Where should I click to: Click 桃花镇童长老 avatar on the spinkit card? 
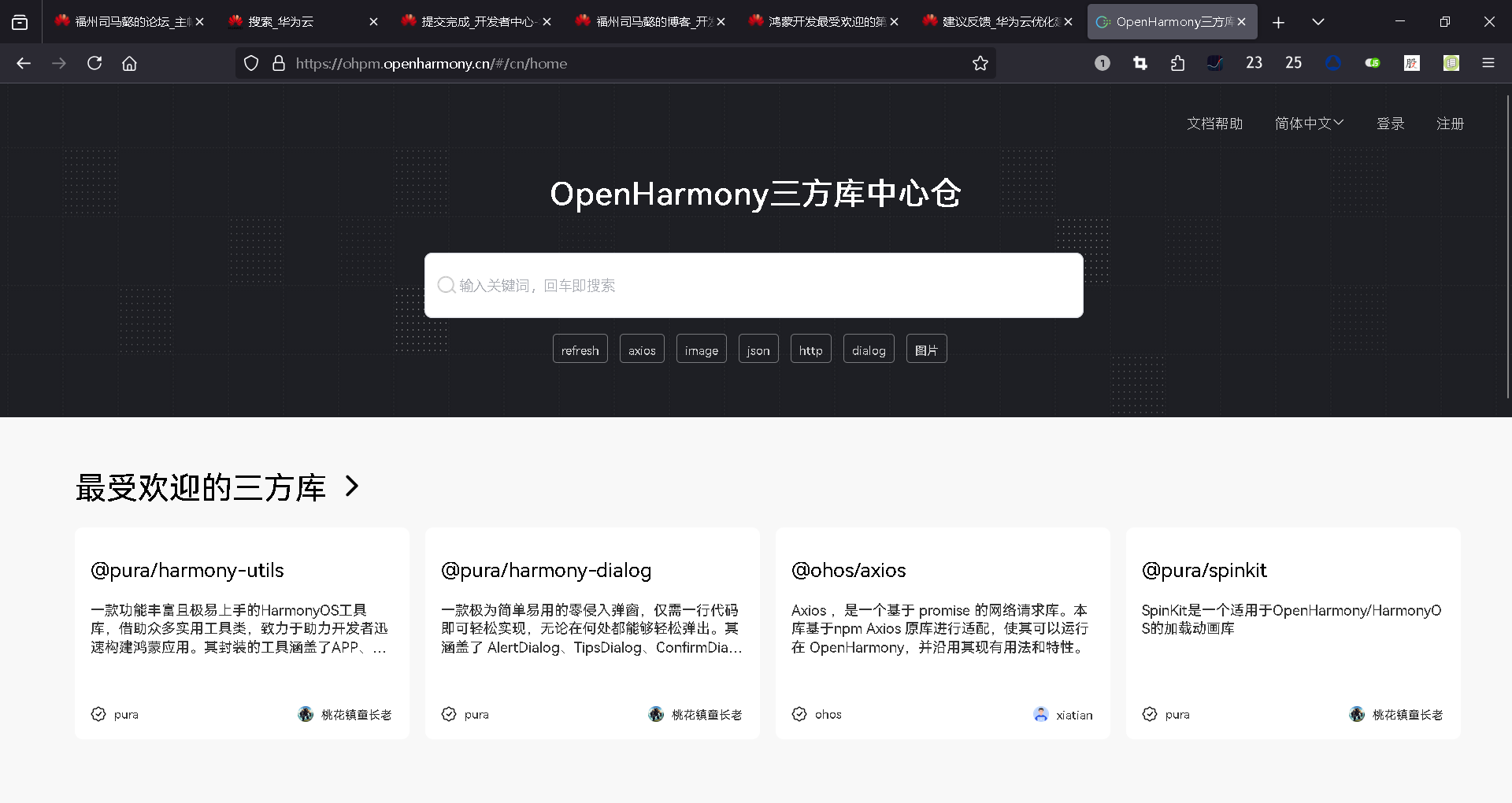pos(1357,714)
